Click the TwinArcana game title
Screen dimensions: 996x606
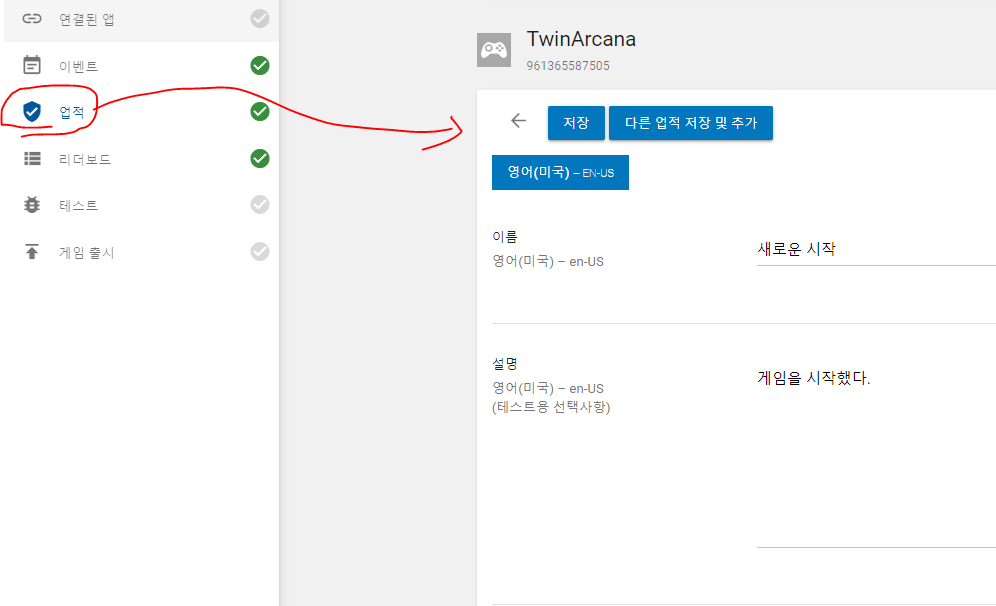point(581,39)
